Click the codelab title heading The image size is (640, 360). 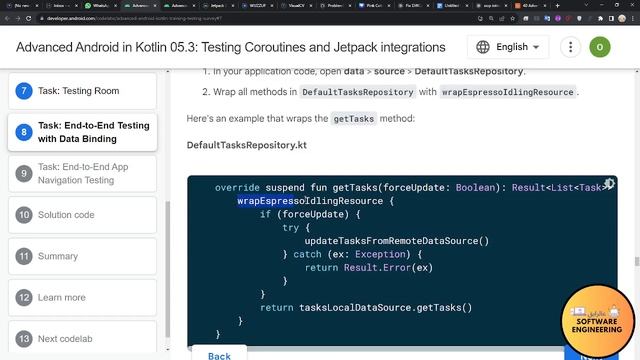click(231, 47)
